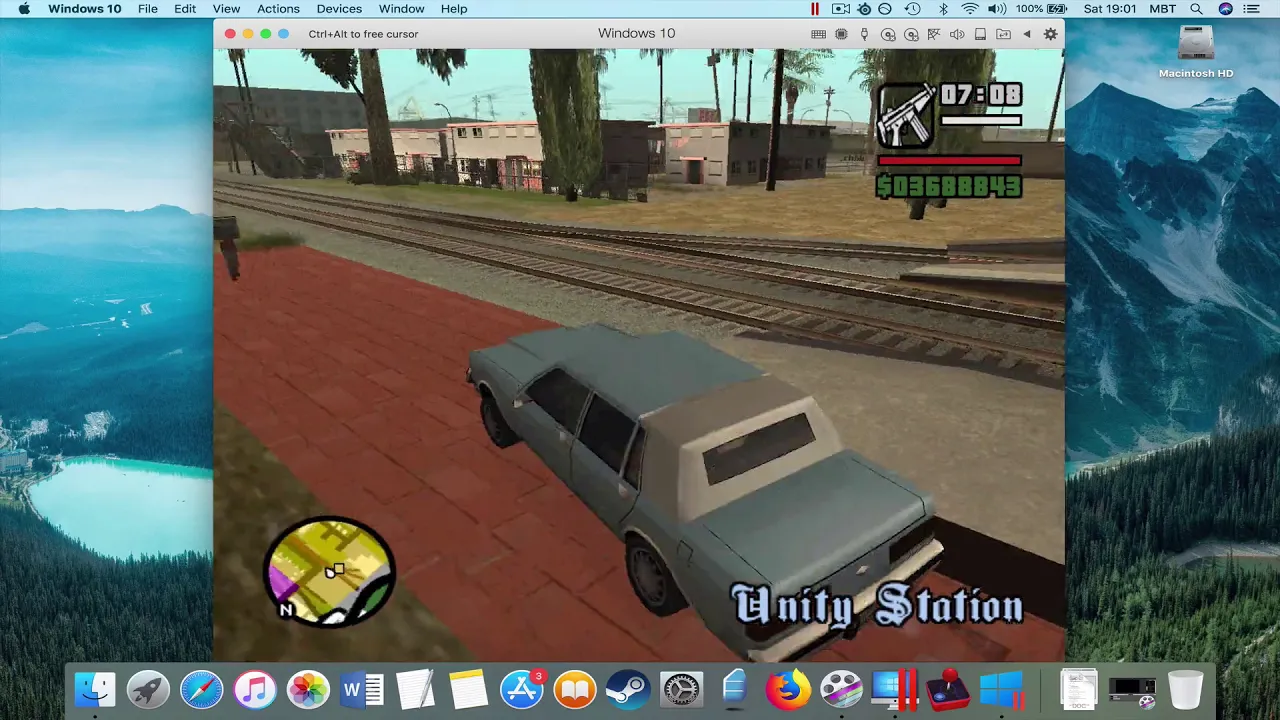Open System Preferences gear in Dock
1280x720 pixels.
coord(682,690)
